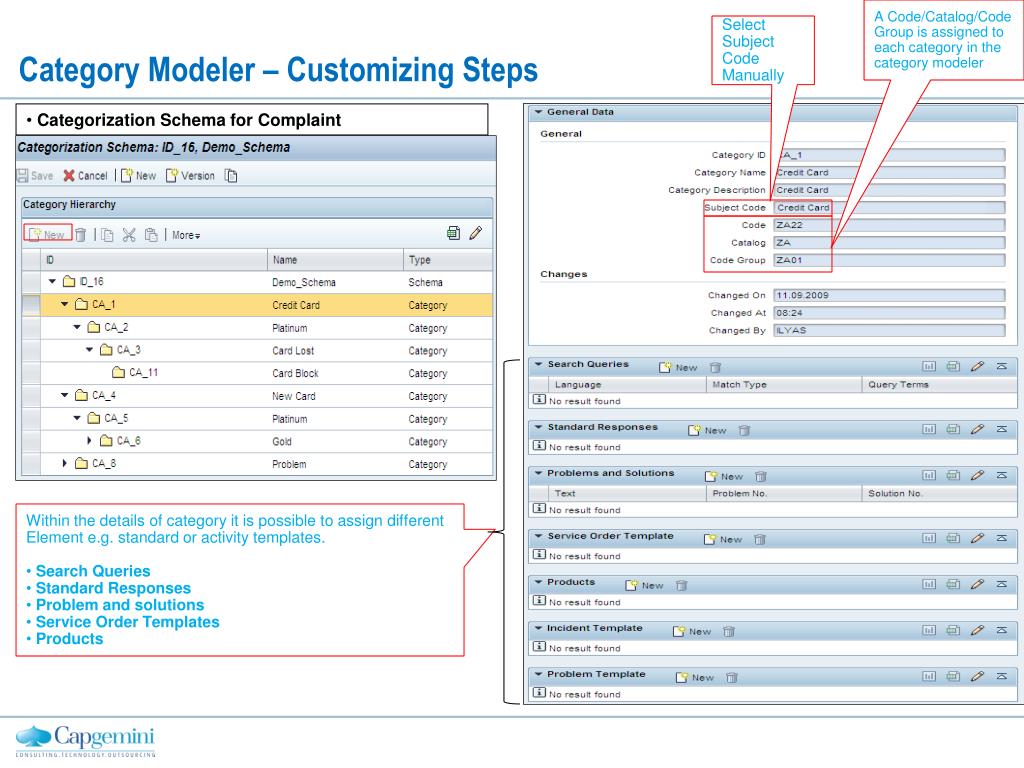
Task: Click the row selector for CA_1
Action: click(x=31, y=305)
